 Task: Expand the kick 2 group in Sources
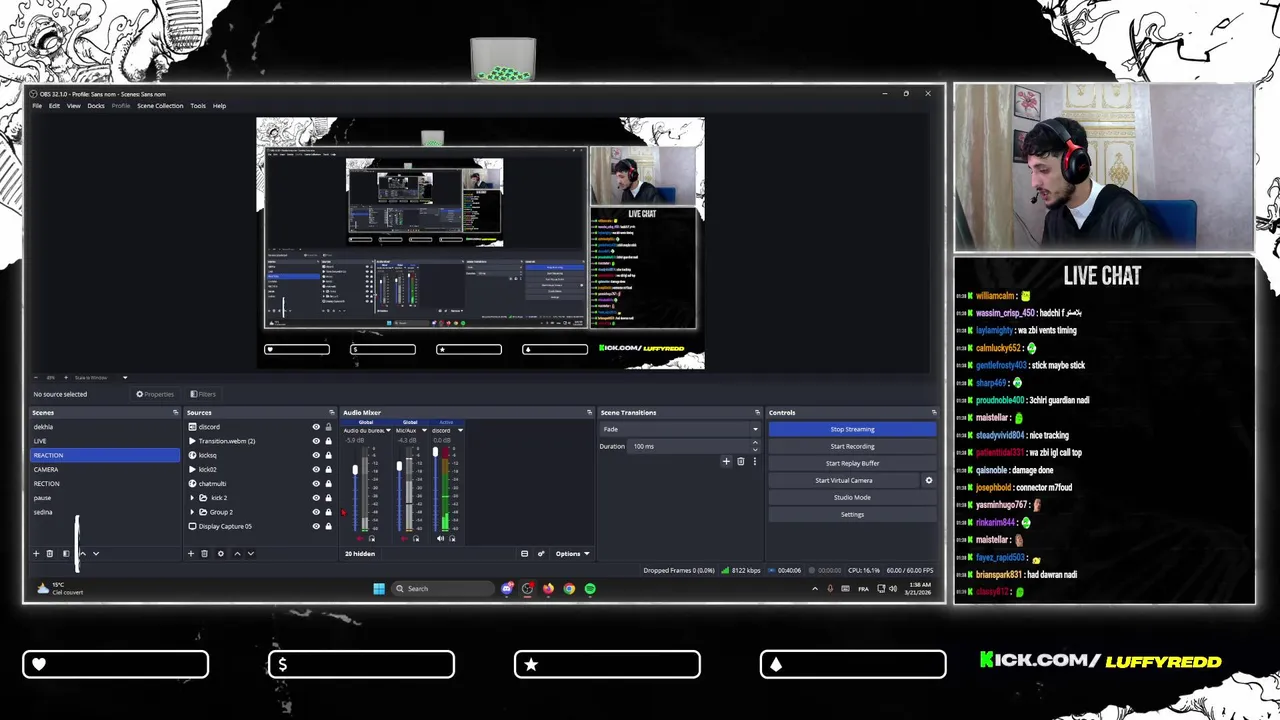(192, 498)
